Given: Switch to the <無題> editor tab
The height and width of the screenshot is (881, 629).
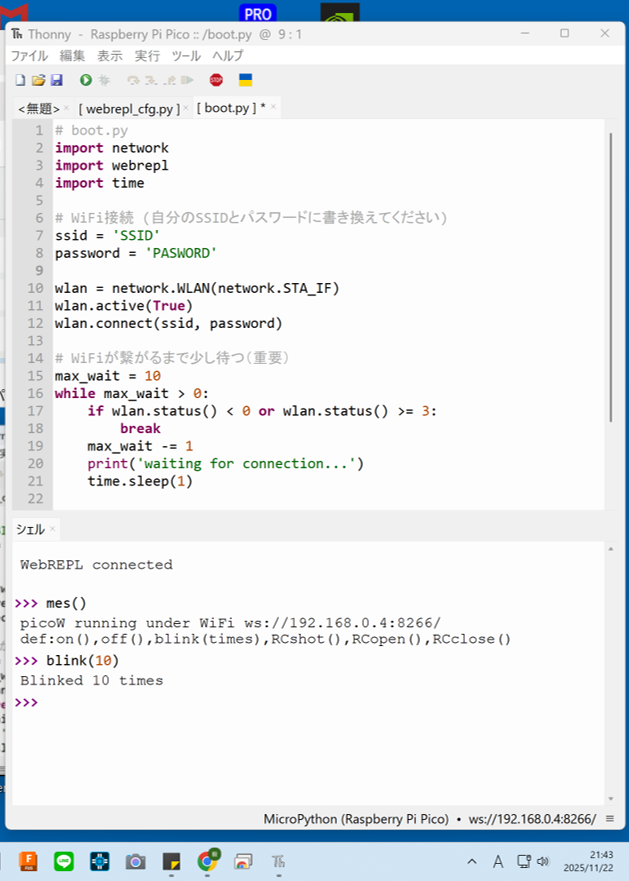Looking at the screenshot, I should [39, 108].
